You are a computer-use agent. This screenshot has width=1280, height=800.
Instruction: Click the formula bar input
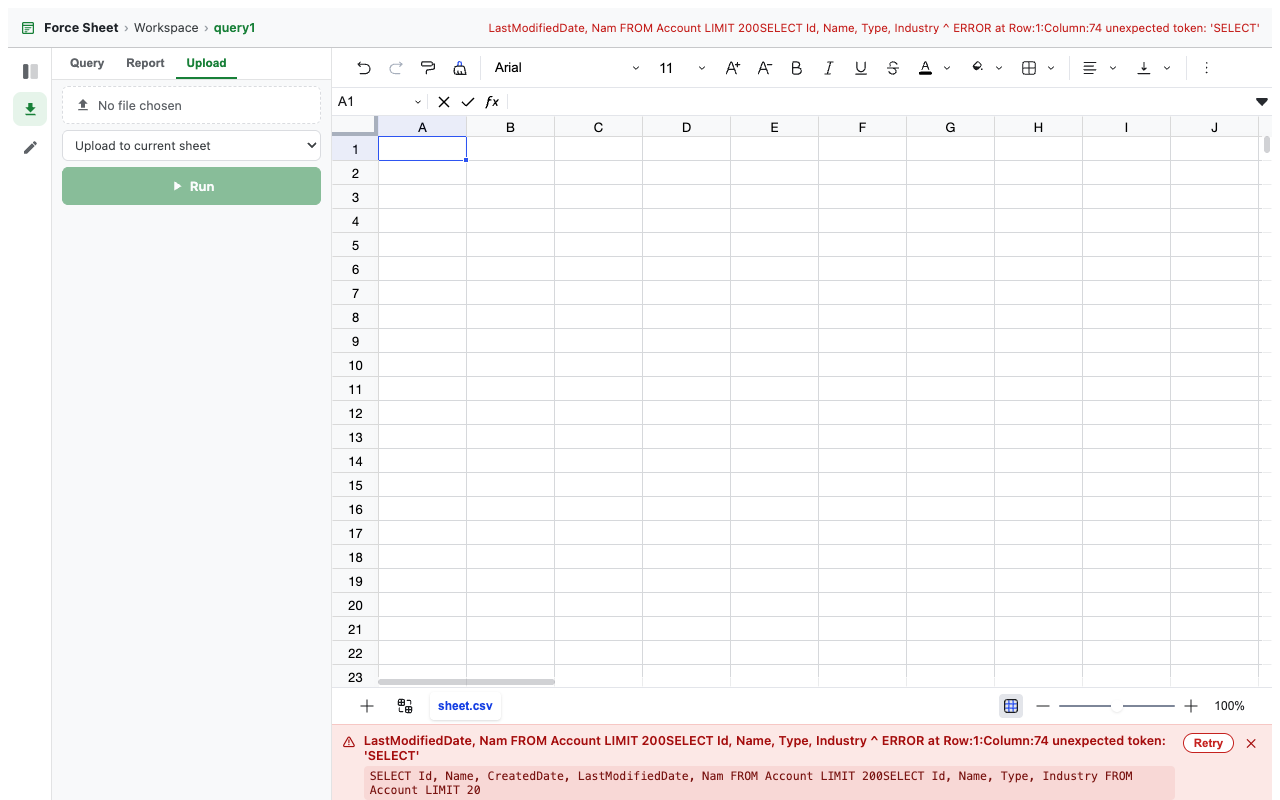878,102
